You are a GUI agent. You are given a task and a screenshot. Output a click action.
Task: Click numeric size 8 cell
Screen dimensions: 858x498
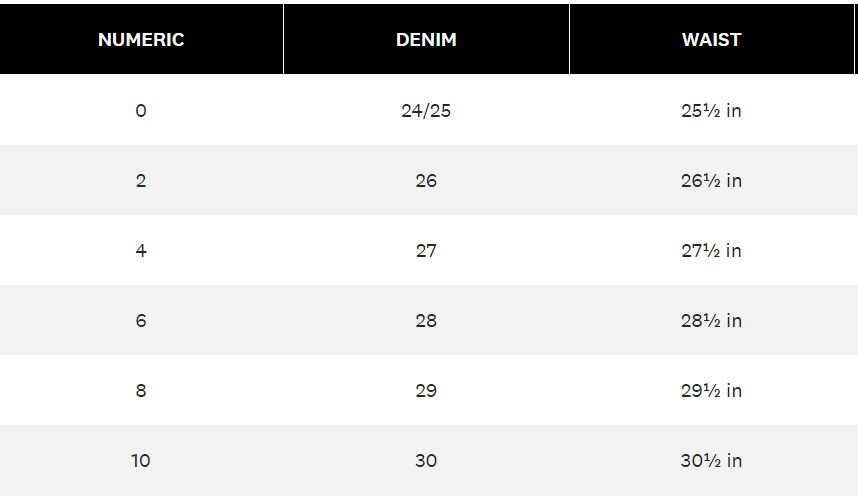(141, 391)
